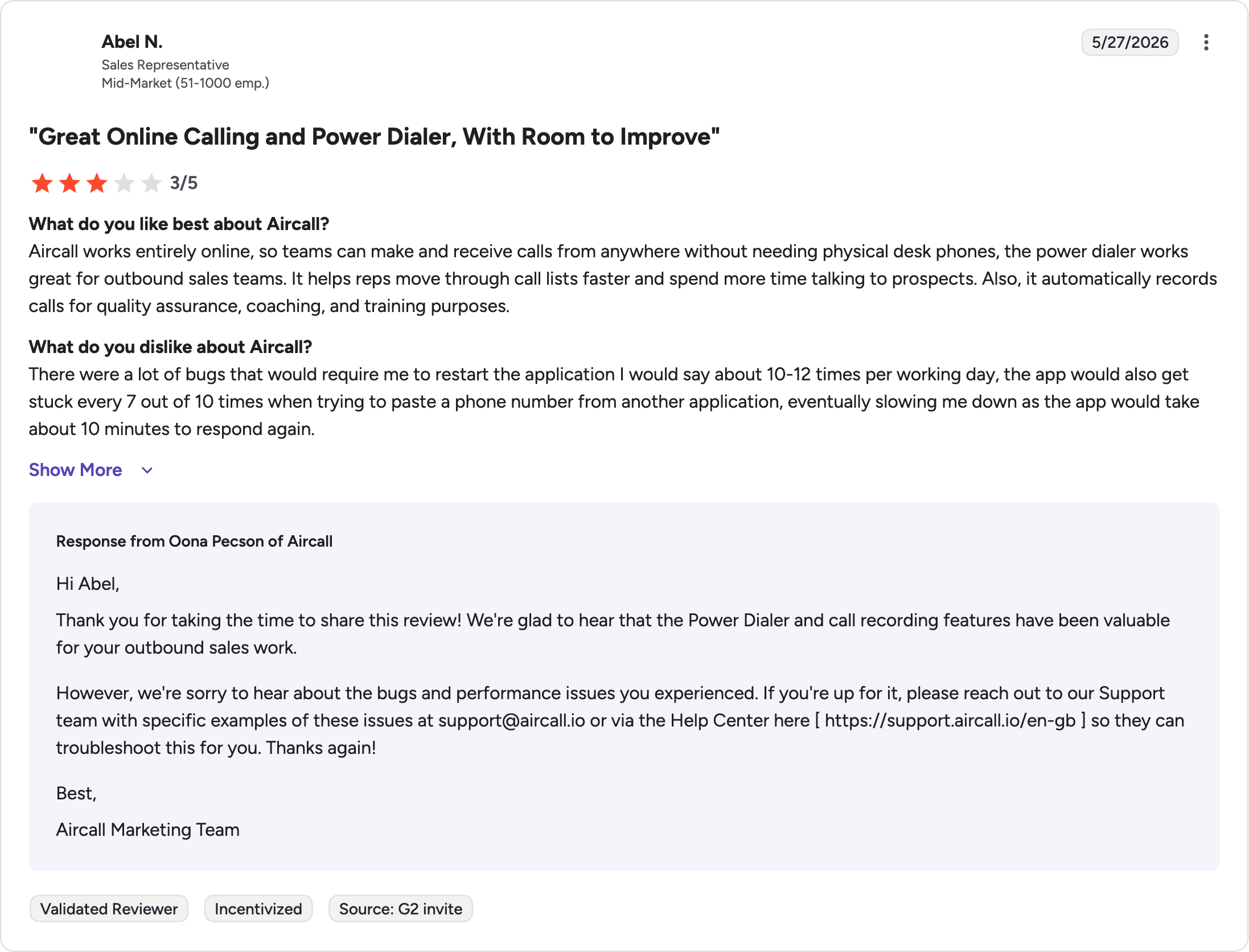1249x952 pixels.
Task: Expand review with Show More chevron
Action: (147, 470)
